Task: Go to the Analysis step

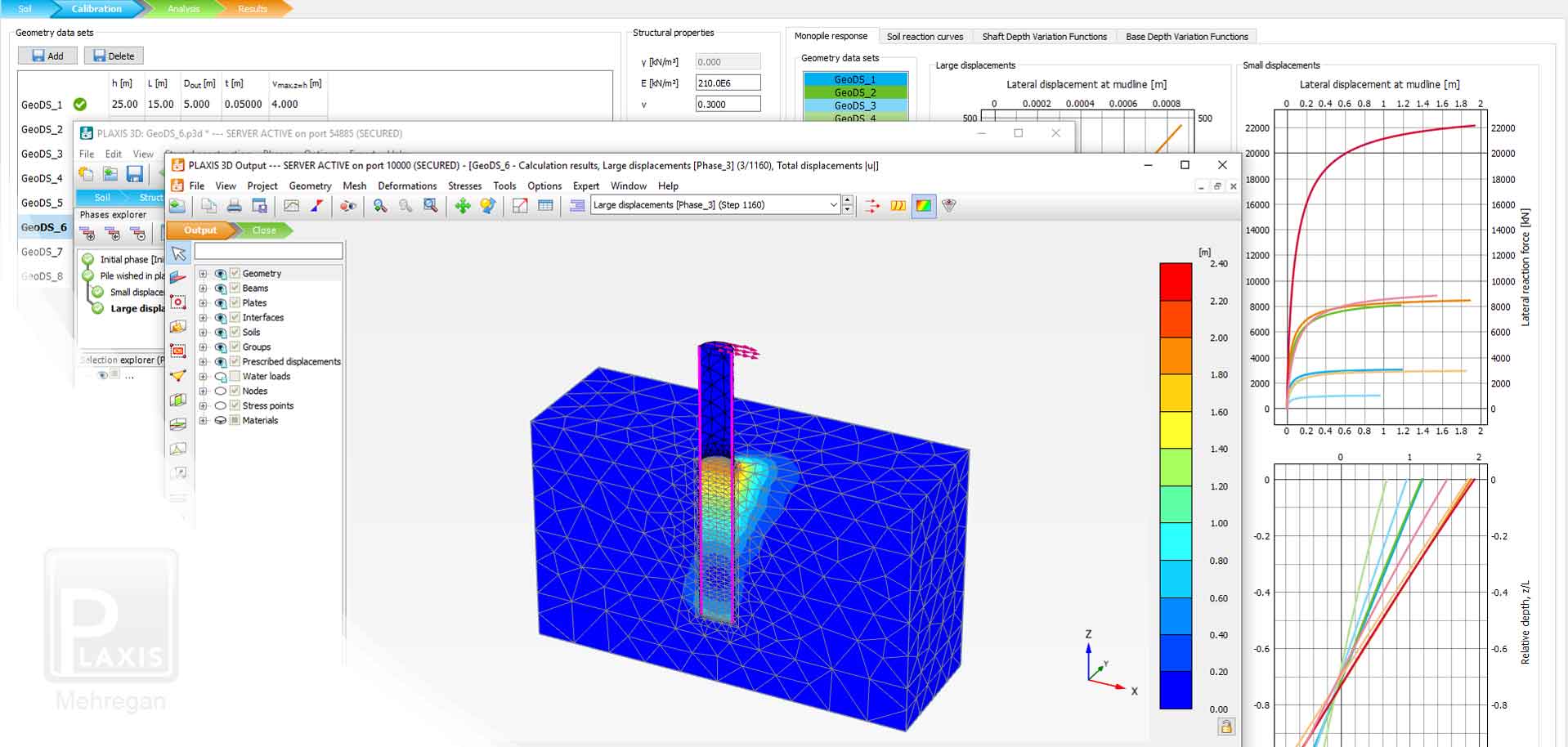Action: 183,9
